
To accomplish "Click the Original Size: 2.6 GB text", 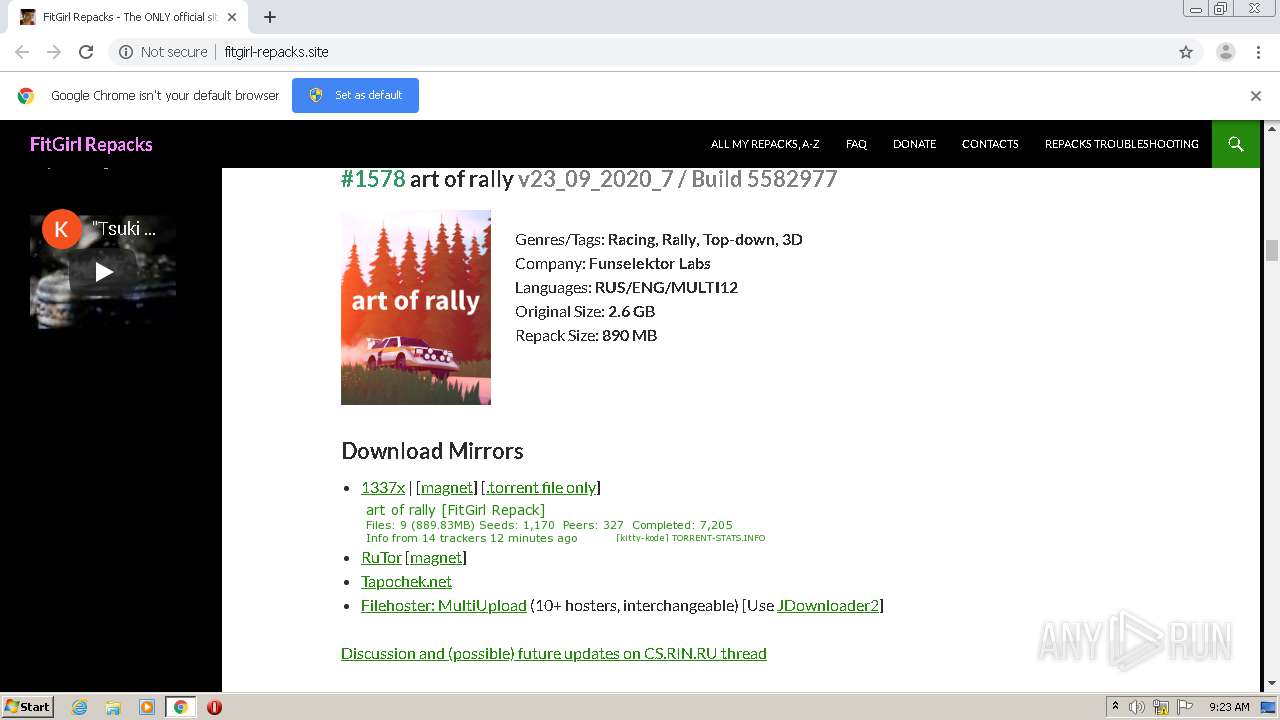I will 585,311.
